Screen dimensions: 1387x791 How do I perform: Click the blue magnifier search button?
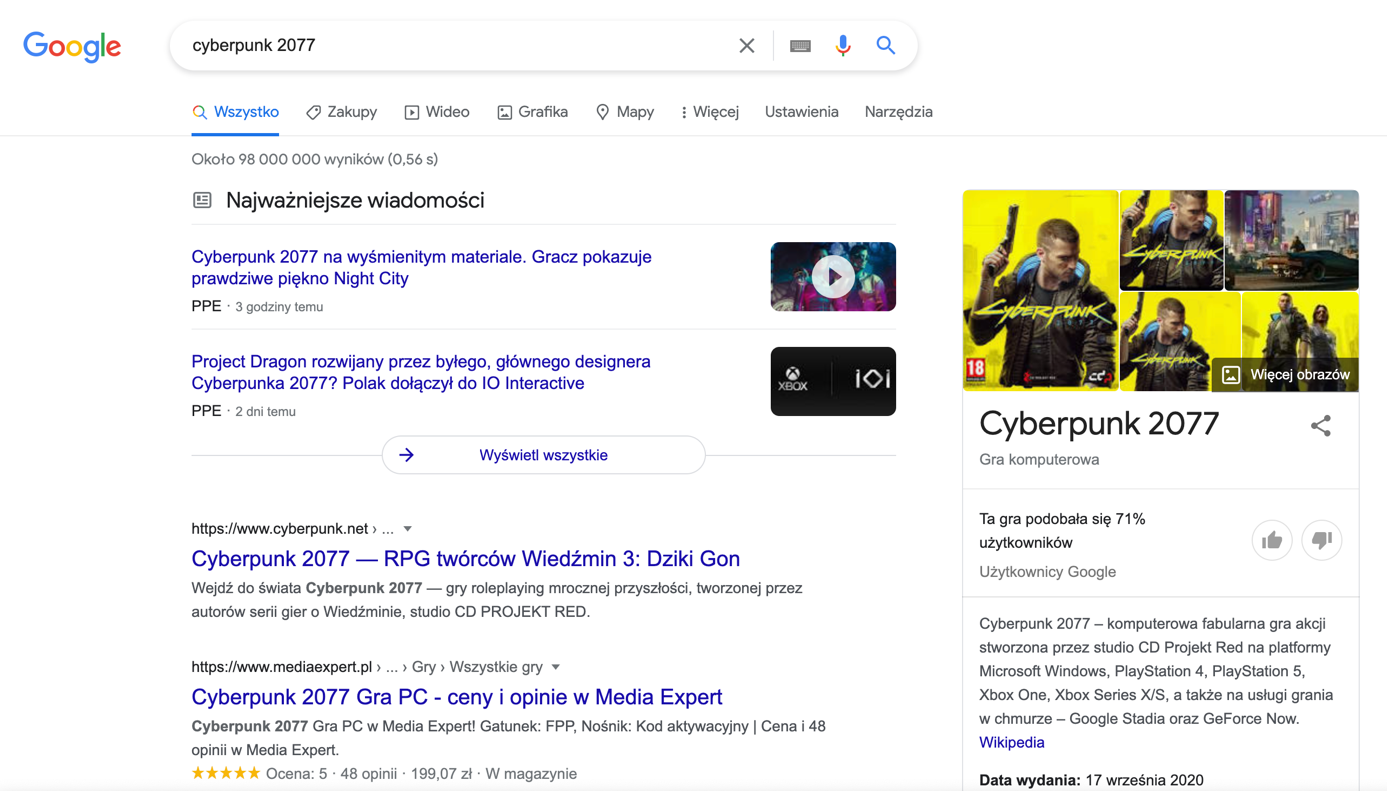(x=886, y=46)
